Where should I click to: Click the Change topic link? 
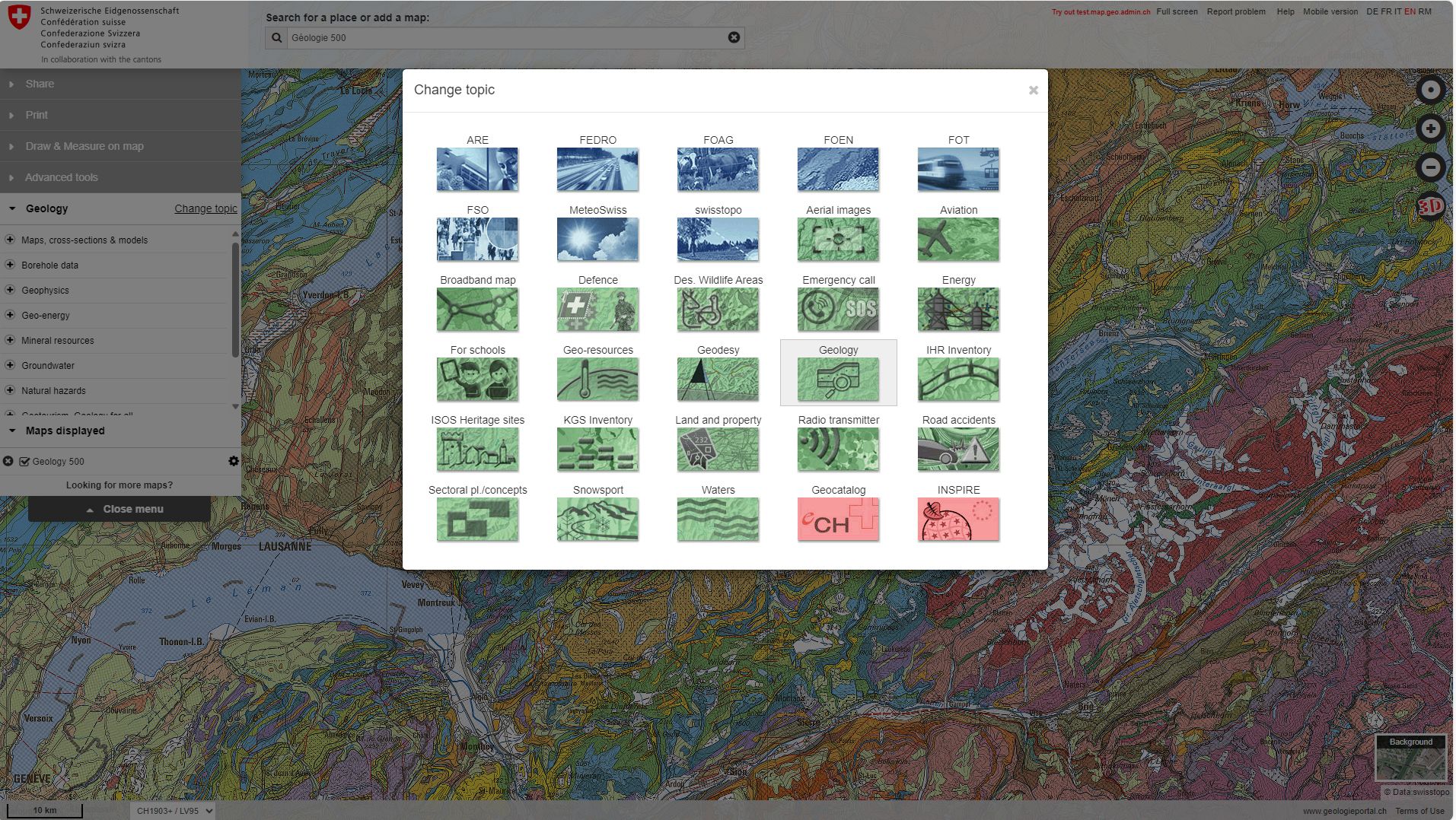205,208
